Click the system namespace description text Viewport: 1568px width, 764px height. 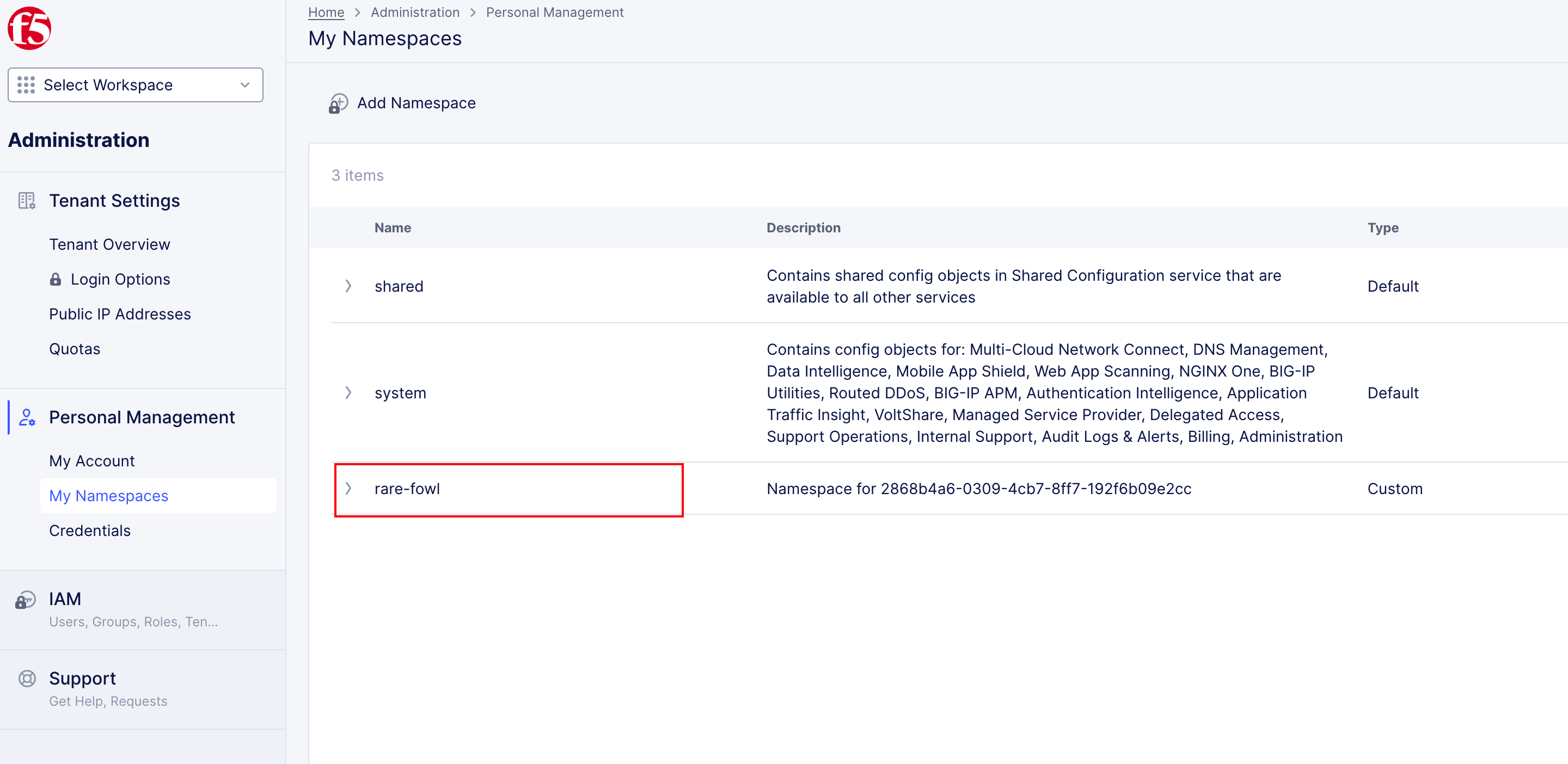[x=1054, y=393]
